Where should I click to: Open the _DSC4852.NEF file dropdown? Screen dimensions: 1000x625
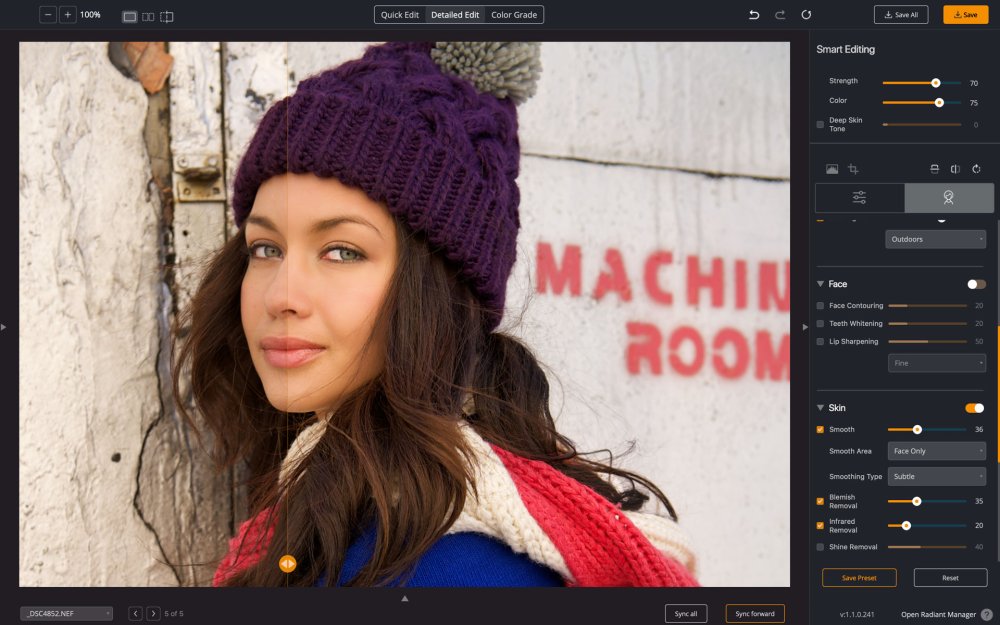[66, 614]
